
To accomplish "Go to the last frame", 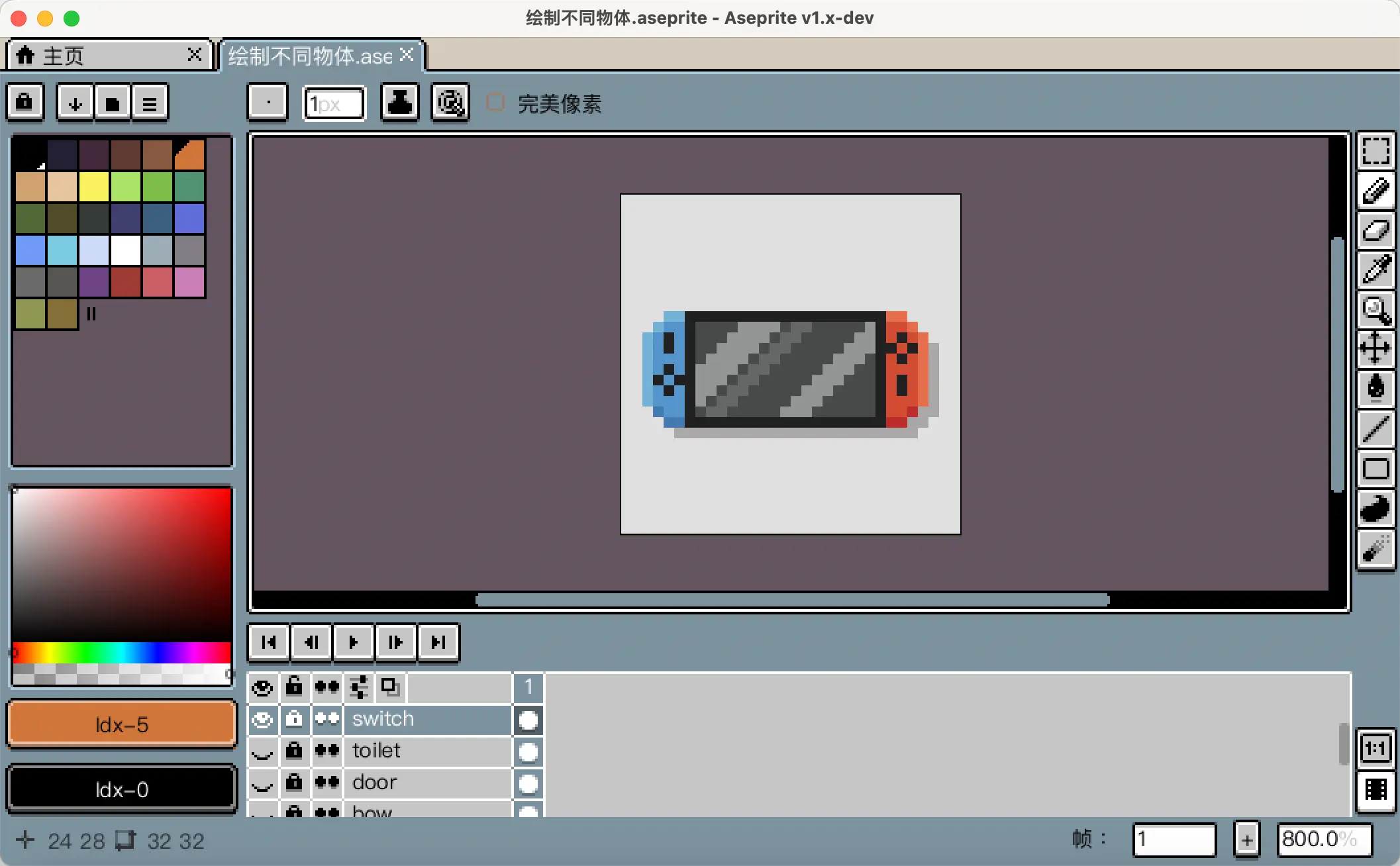I will click(x=438, y=642).
